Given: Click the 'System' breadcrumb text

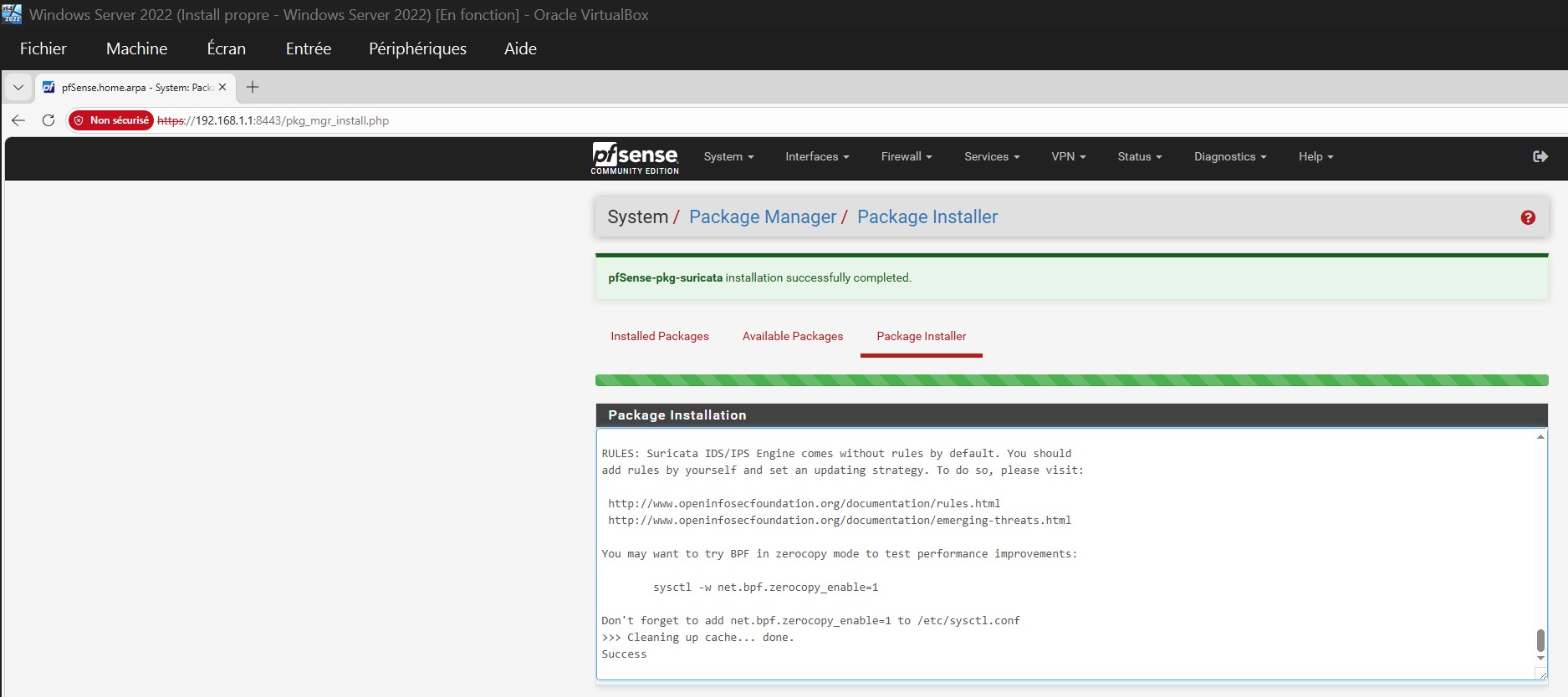Looking at the screenshot, I should 637,217.
